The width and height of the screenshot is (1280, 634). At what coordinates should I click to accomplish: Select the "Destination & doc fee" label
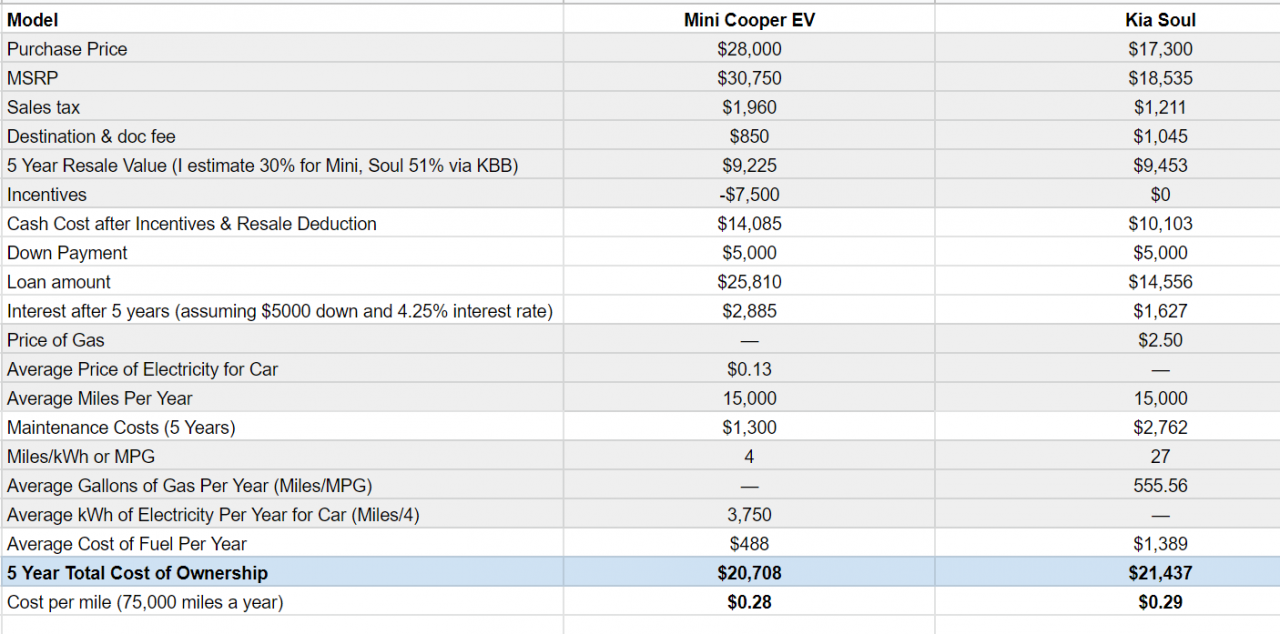tap(91, 136)
